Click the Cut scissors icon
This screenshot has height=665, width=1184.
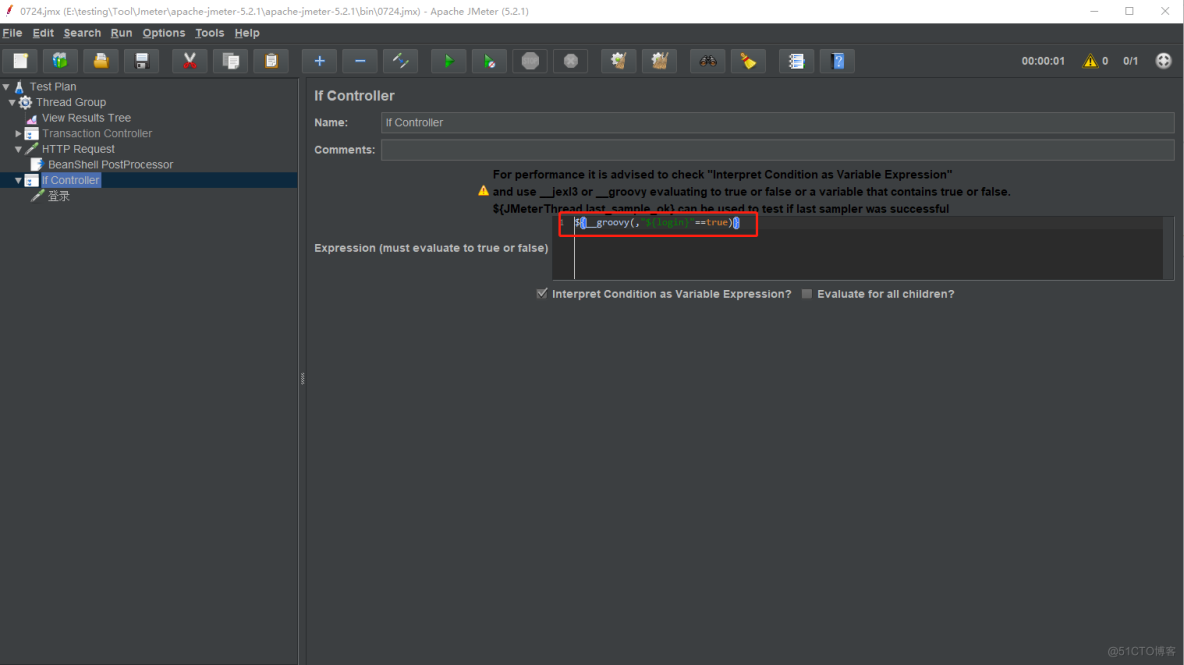coord(189,61)
